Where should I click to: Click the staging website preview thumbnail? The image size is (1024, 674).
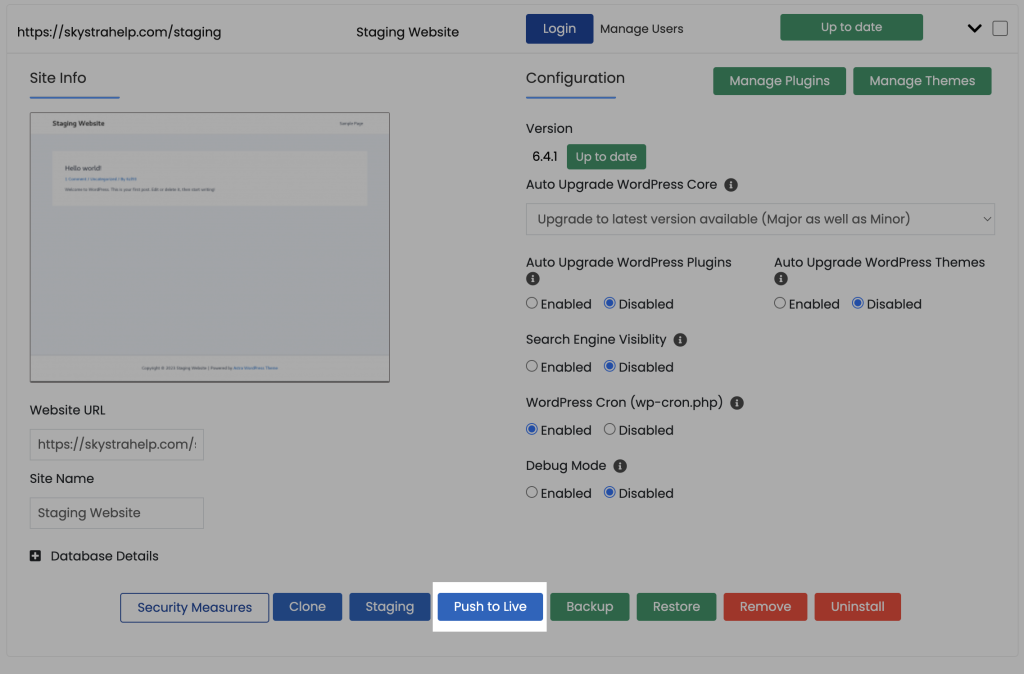pos(210,247)
